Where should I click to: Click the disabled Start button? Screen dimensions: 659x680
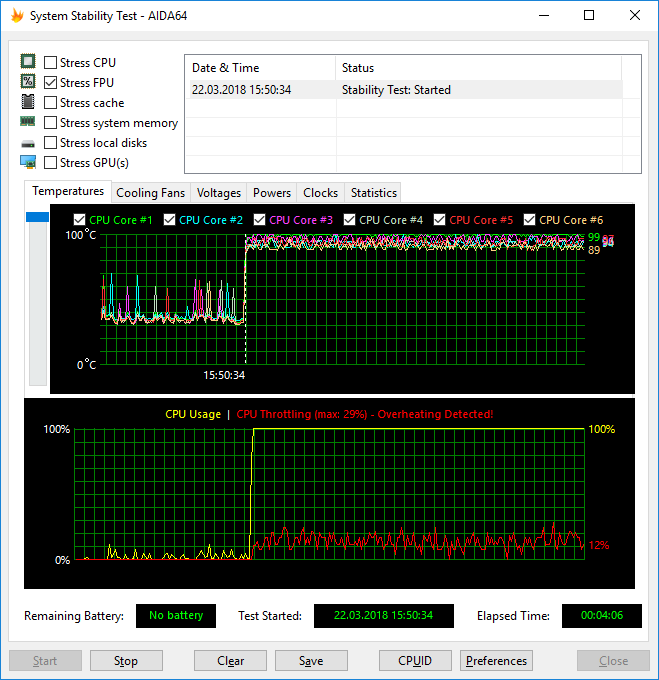click(x=45, y=660)
